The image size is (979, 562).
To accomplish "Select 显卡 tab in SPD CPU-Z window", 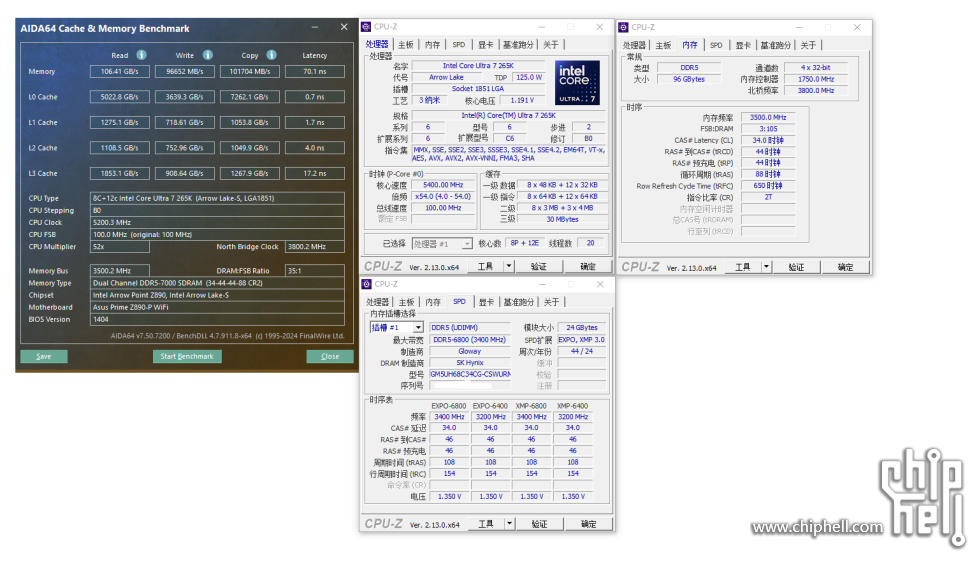I will tap(486, 302).
